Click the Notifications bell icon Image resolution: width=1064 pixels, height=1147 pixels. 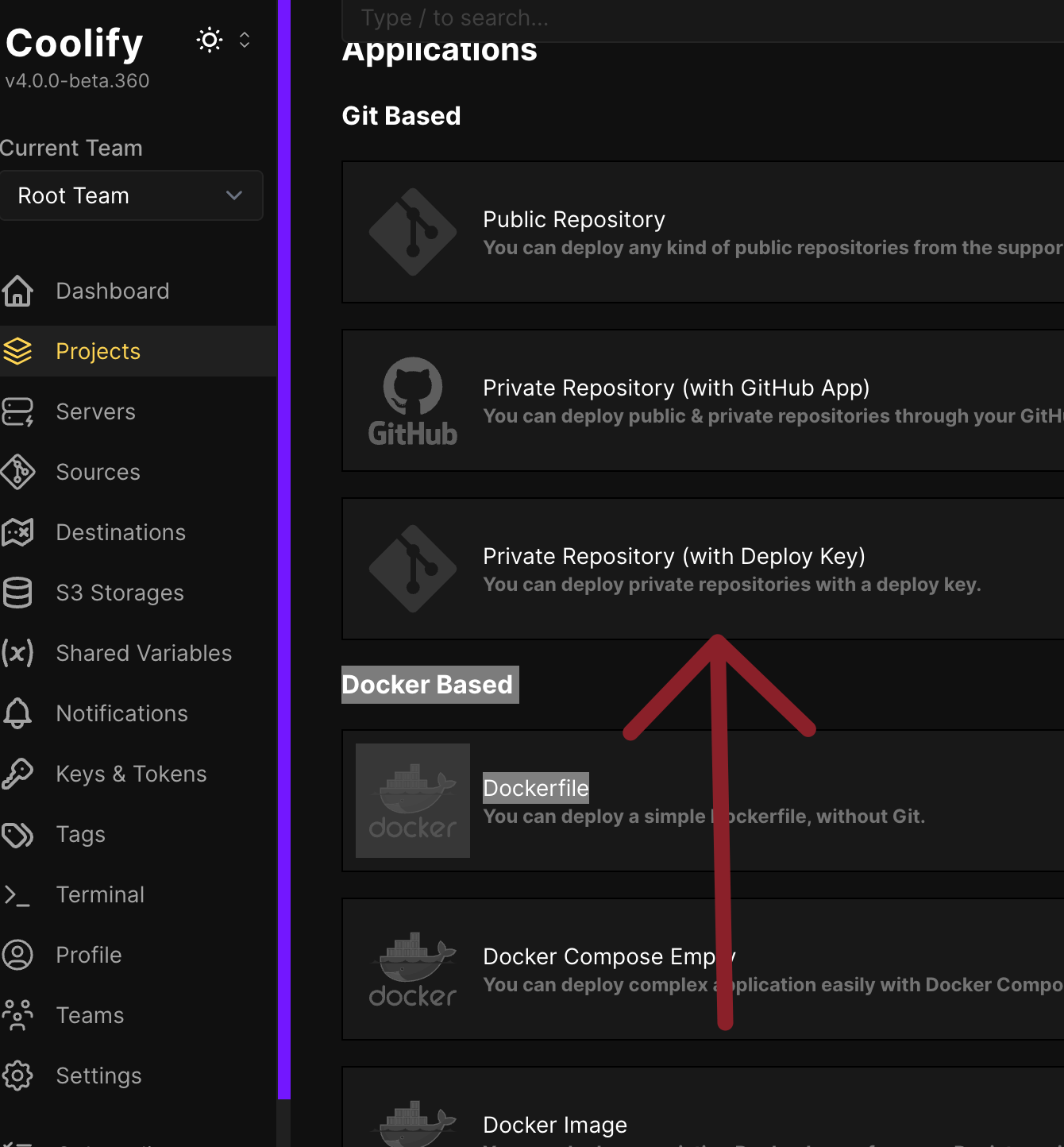tap(17, 713)
